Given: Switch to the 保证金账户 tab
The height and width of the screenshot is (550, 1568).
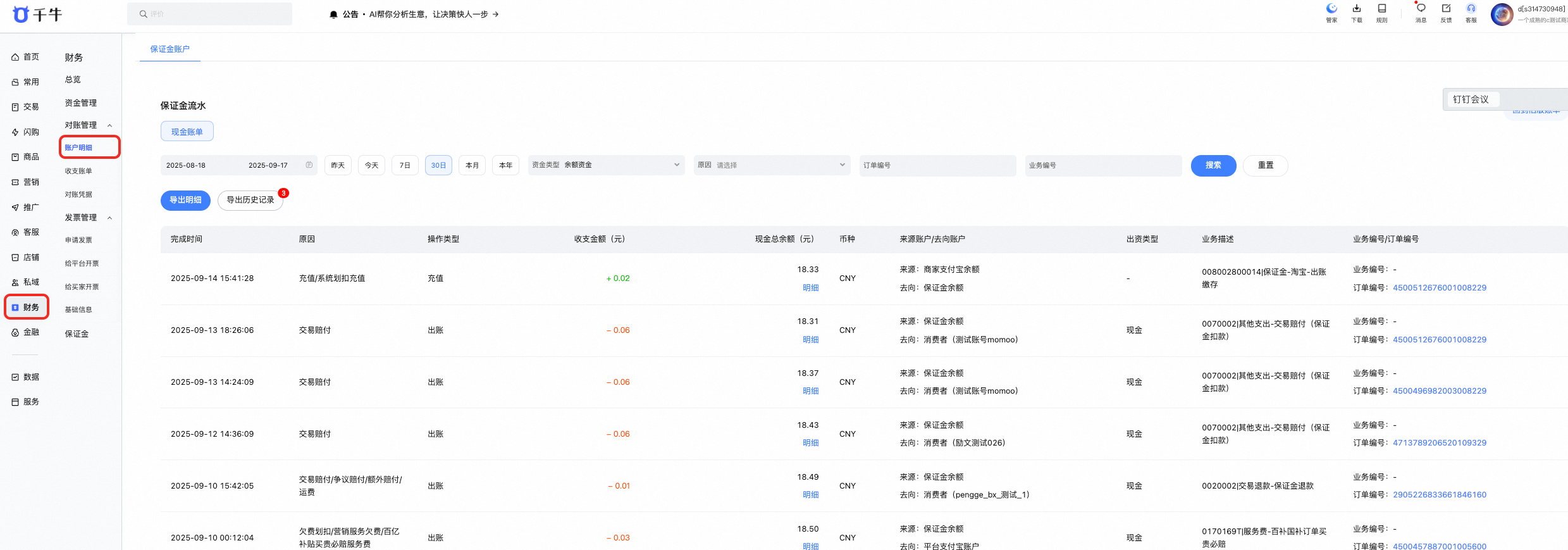Looking at the screenshot, I should [x=170, y=49].
